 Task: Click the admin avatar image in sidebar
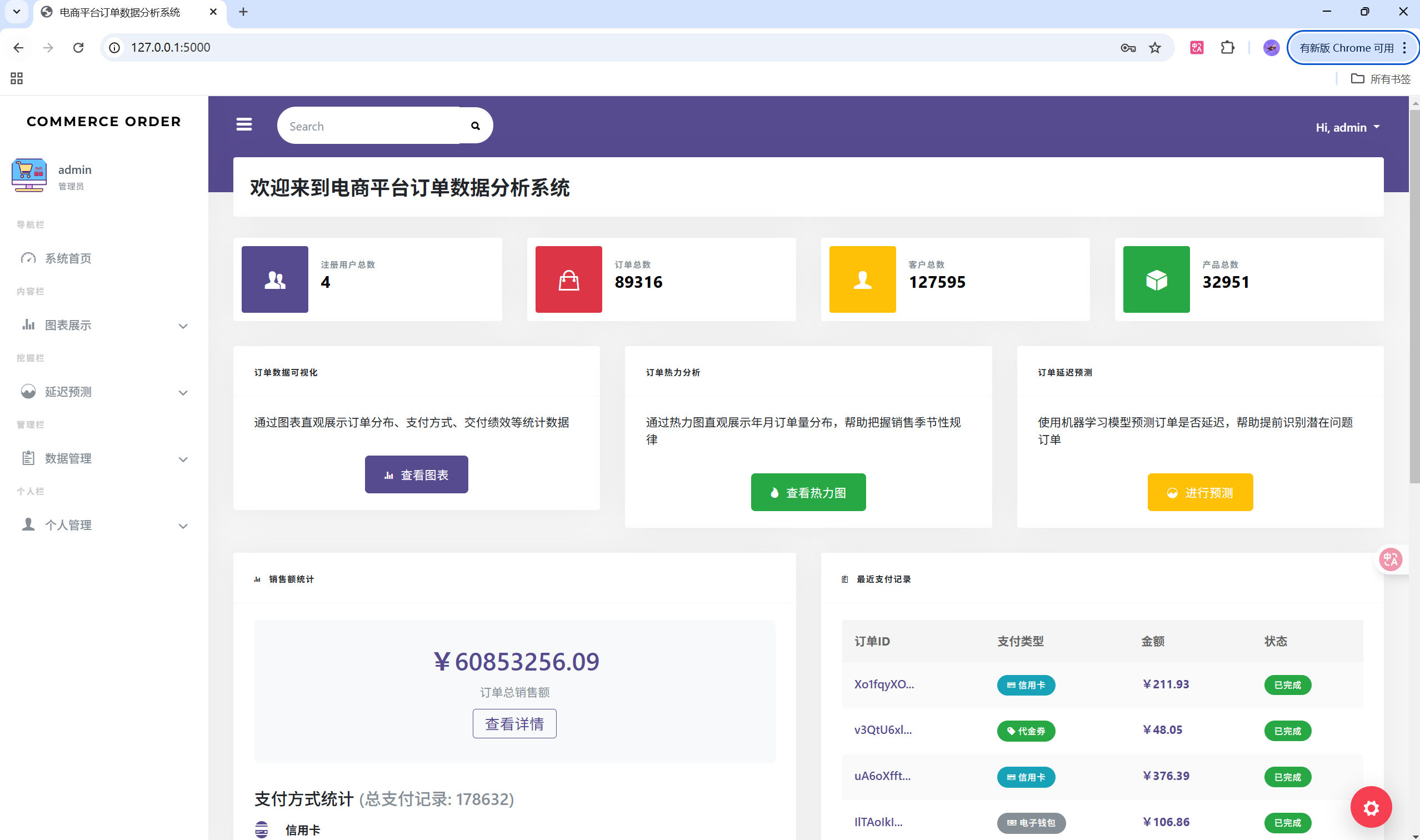[29, 176]
